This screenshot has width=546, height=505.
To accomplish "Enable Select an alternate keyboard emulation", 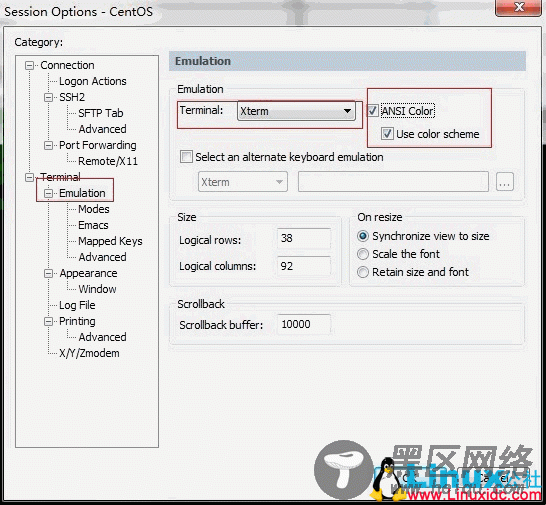I will 186,157.
